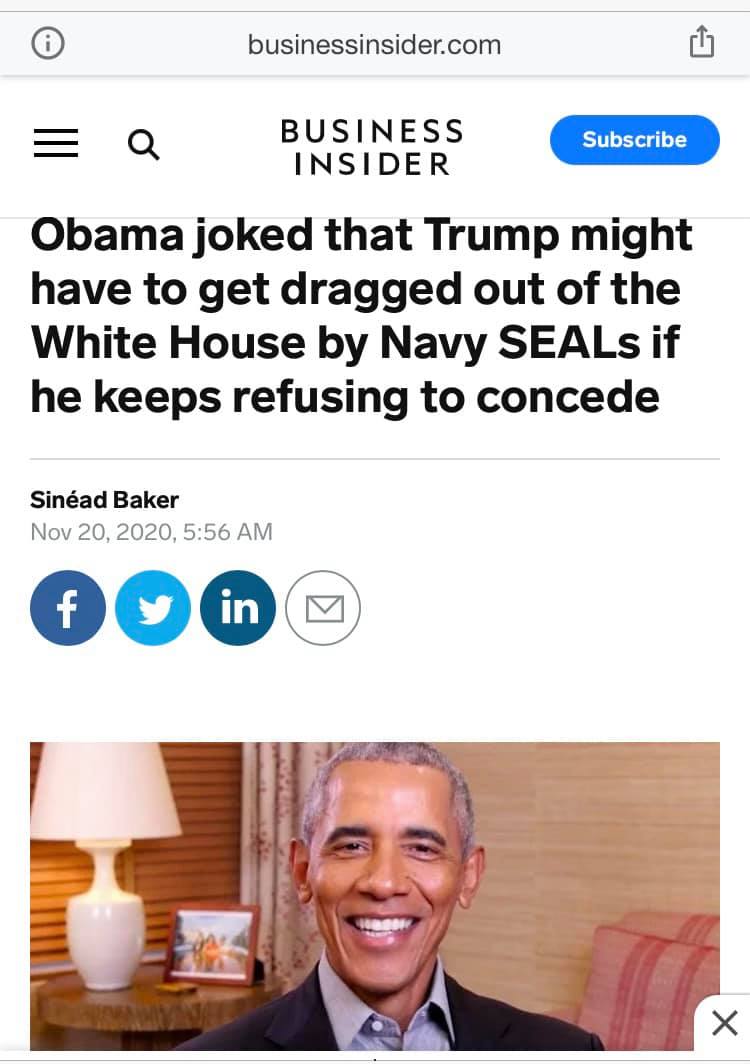Go to the Business Insider logo homepage
This screenshot has height=1064, width=750.
(x=372, y=147)
